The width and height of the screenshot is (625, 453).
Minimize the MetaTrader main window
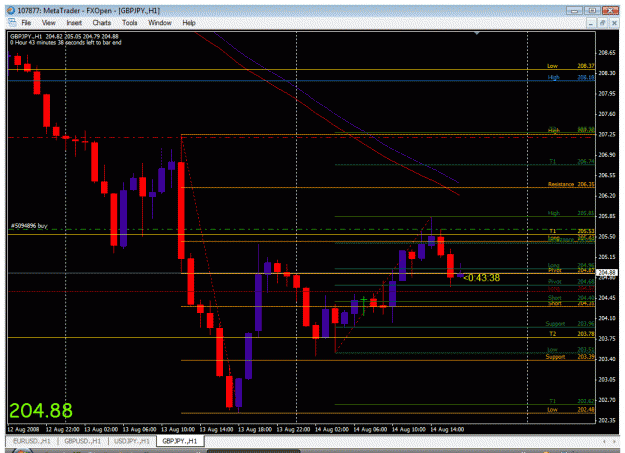pos(574,11)
